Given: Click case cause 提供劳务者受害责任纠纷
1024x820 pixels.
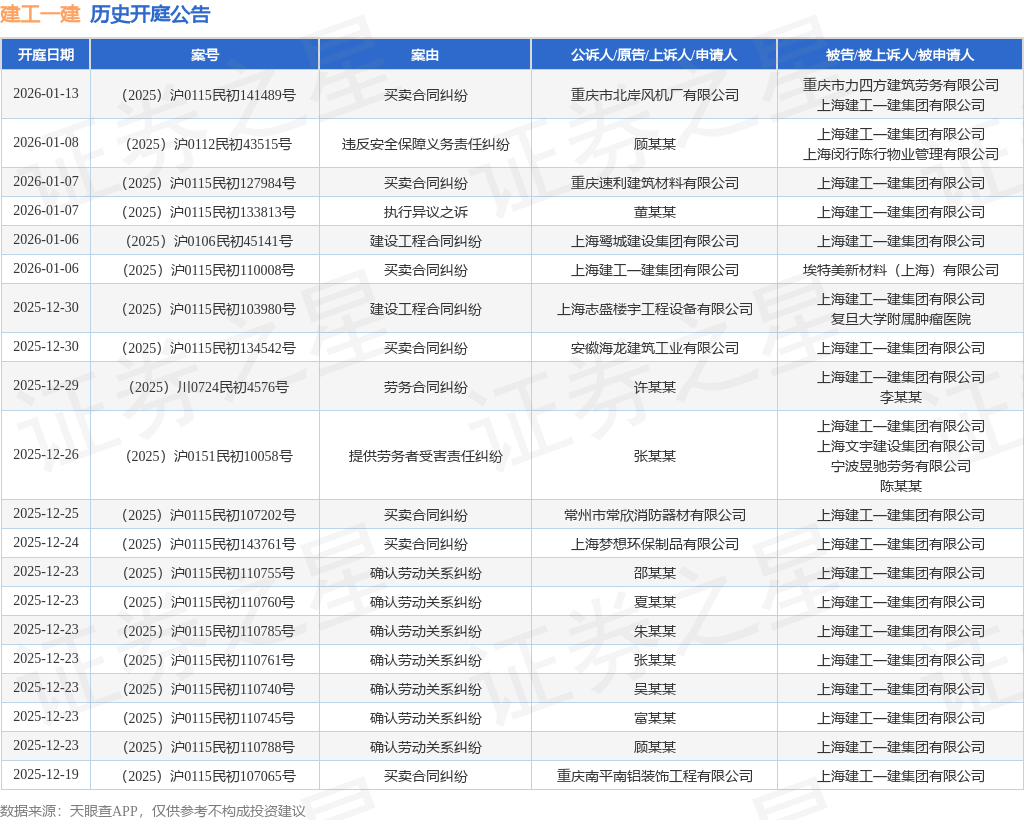Looking at the screenshot, I should click(425, 456).
